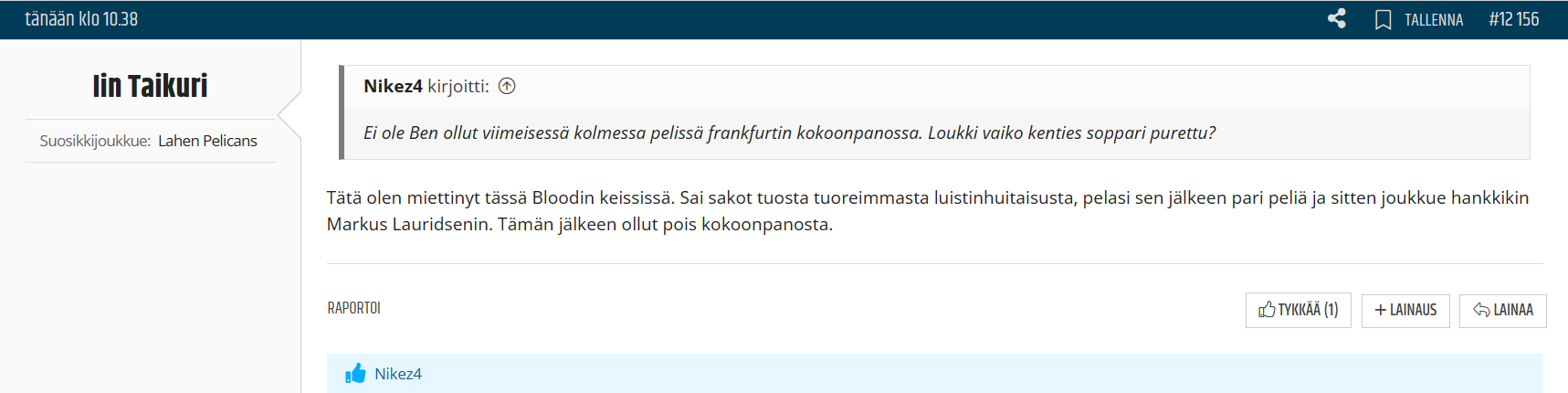Open Nikez4 profile from quote header
1568x393 pixels.
[393, 86]
